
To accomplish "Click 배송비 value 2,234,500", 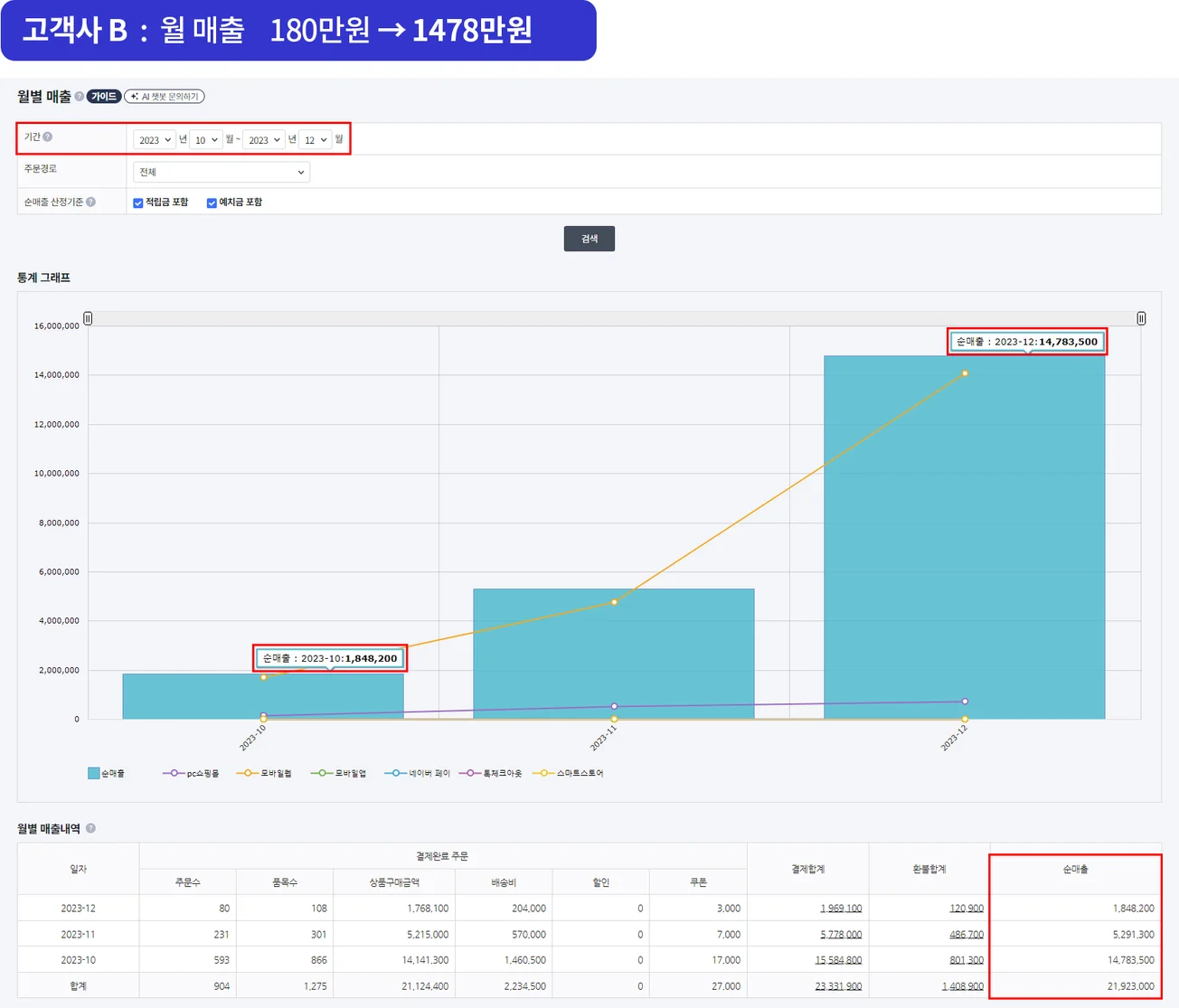I will [525, 986].
